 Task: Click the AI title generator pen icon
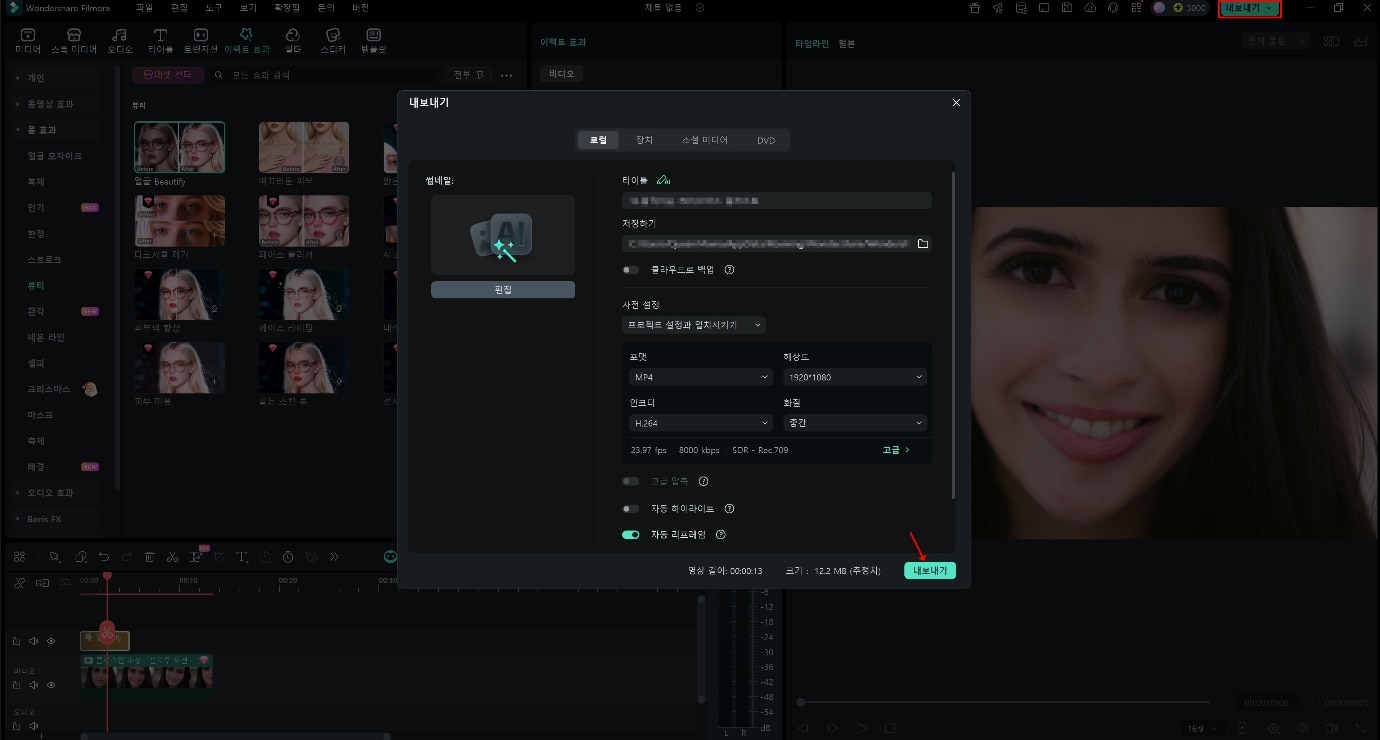[662, 180]
